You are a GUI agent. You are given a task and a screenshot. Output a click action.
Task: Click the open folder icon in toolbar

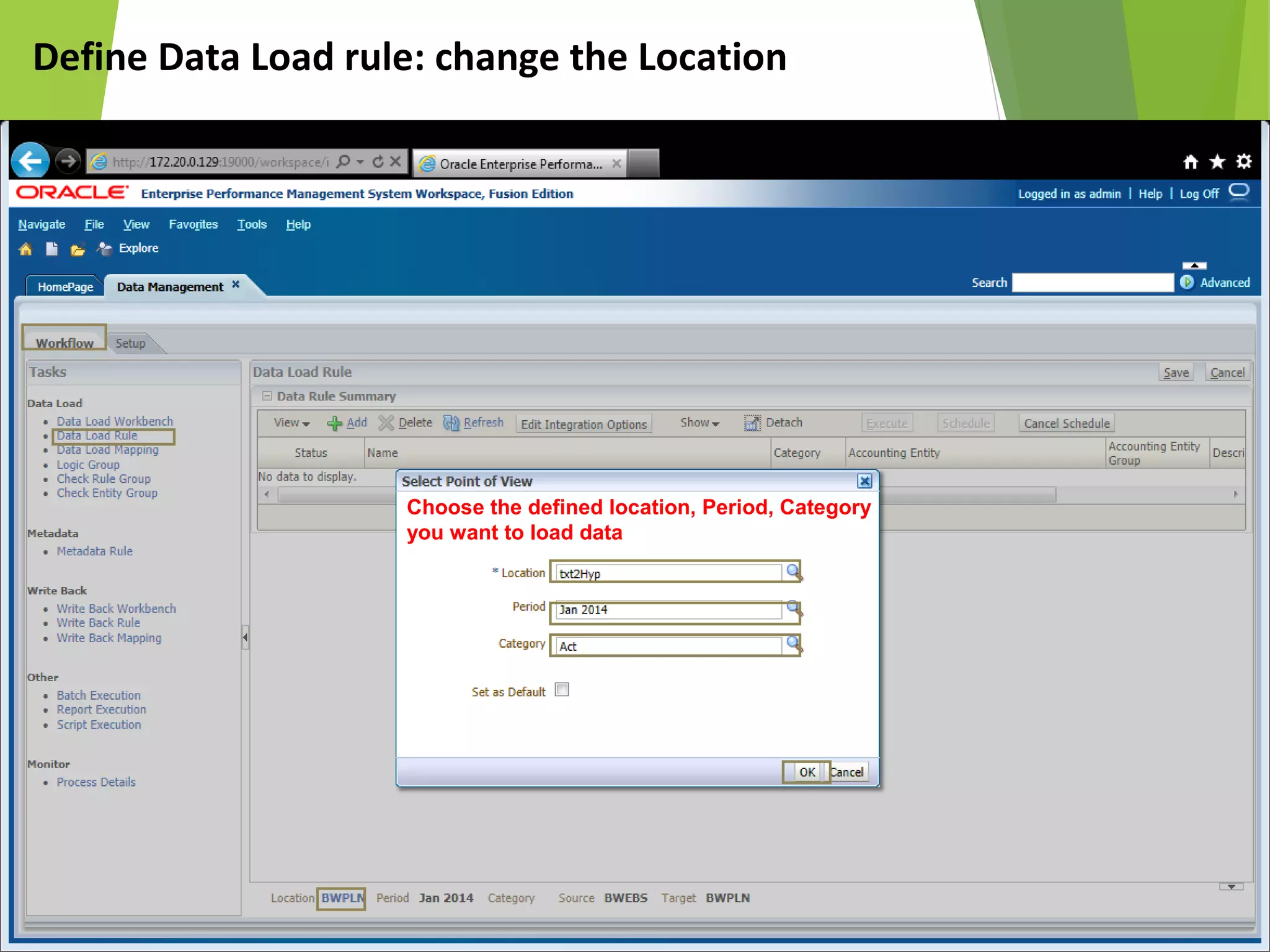point(78,250)
